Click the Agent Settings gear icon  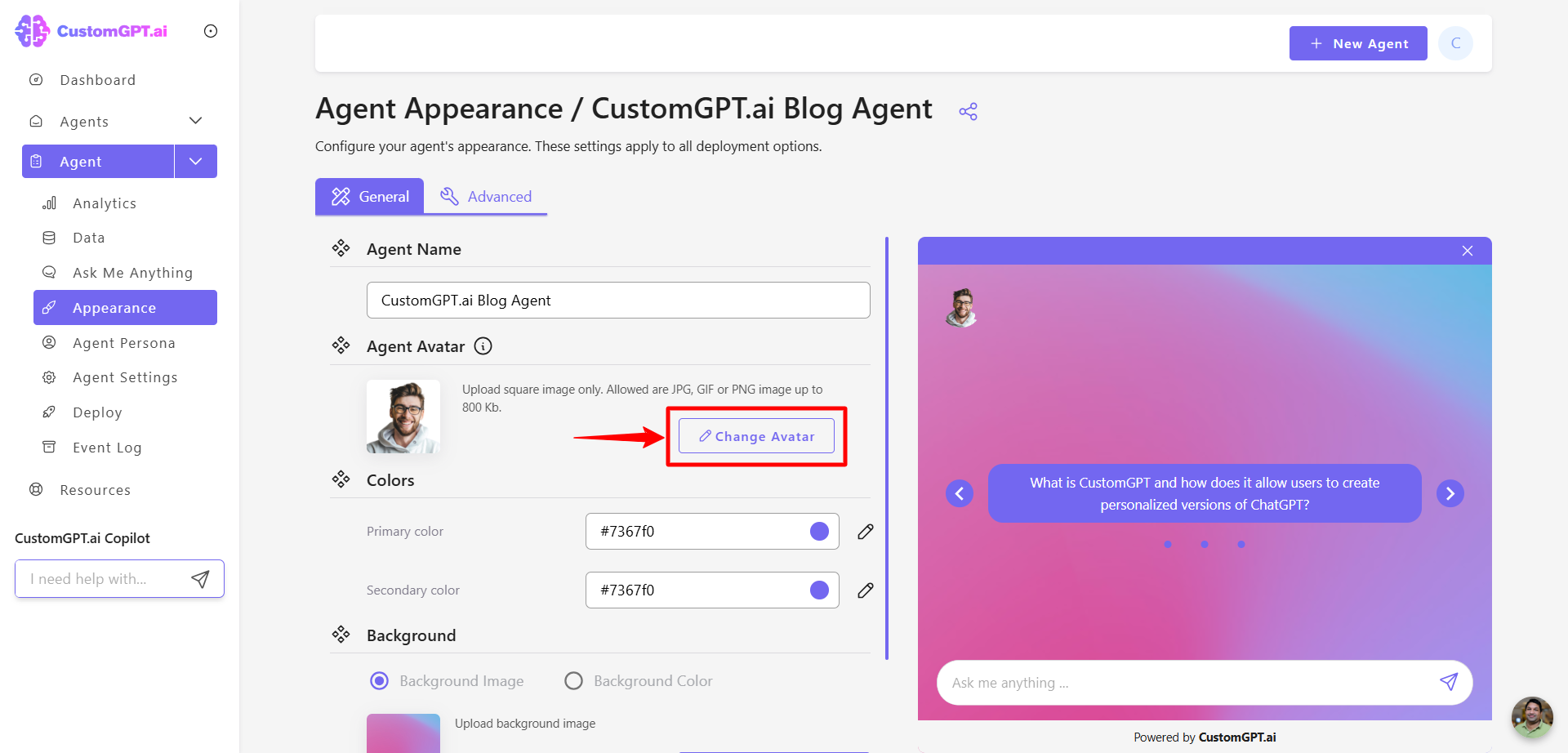tap(49, 377)
